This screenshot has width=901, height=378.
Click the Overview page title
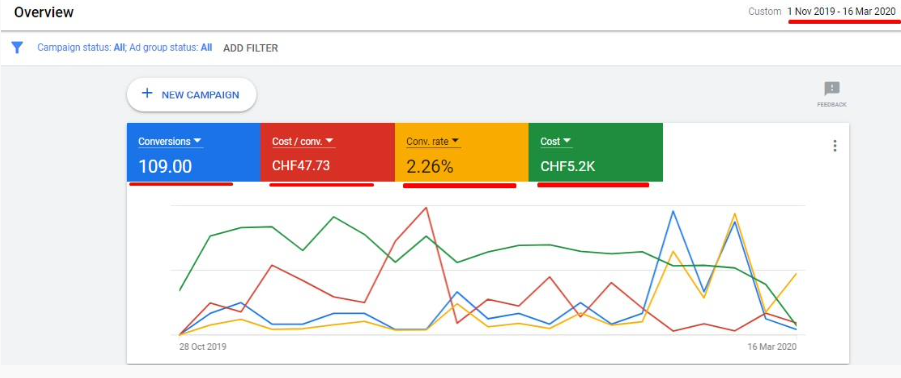coord(44,12)
